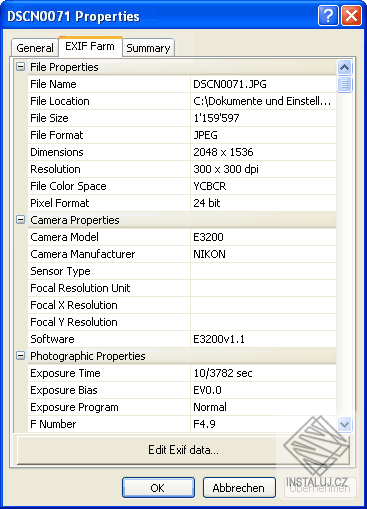The image size is (367, 509).
Task: Close the DSCN0071 Properties dialog
Action: coord(351,15)
